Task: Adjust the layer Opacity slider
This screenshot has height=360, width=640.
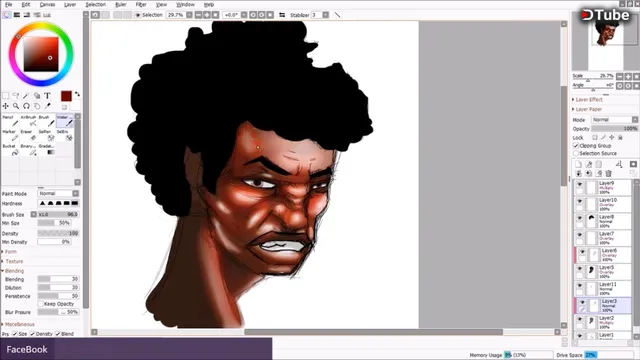Action: coord(615,129)
